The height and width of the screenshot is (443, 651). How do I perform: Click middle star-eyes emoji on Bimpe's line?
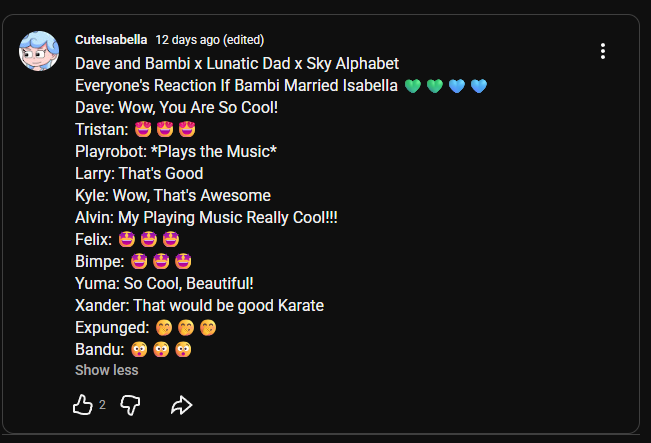160,261
